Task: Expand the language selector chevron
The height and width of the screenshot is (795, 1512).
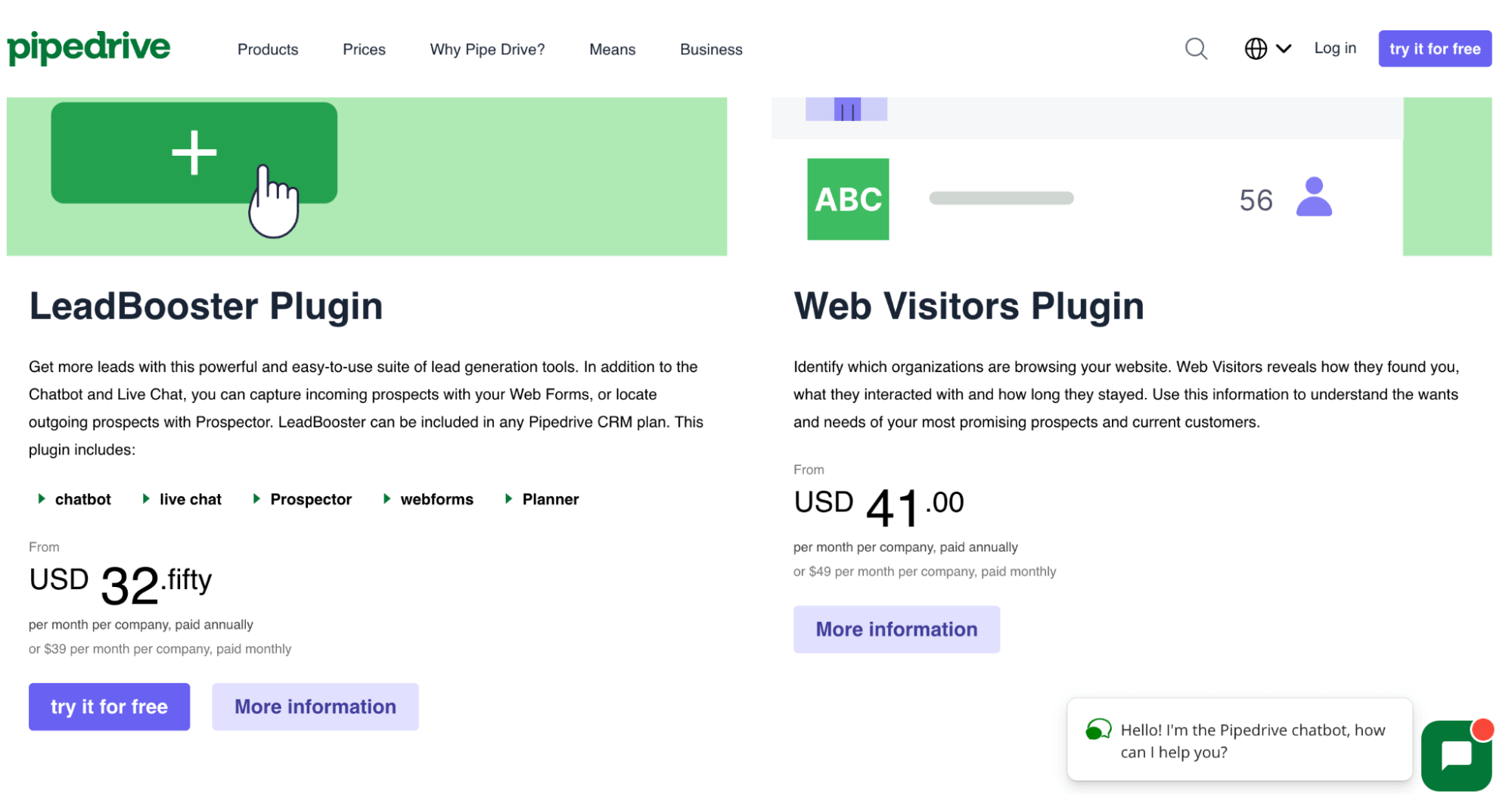Action: [1284, 48]
